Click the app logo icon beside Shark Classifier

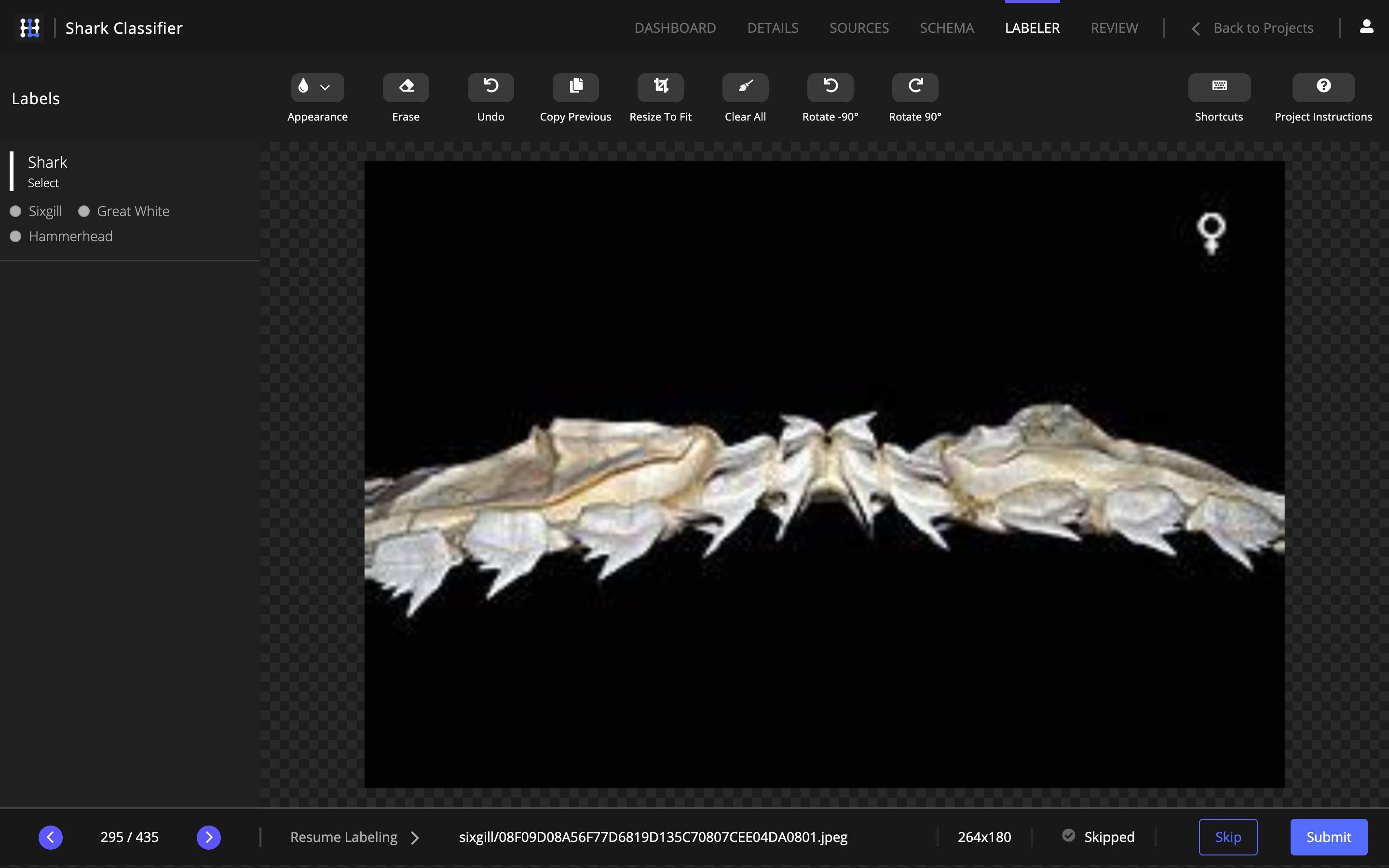[30, 27]
